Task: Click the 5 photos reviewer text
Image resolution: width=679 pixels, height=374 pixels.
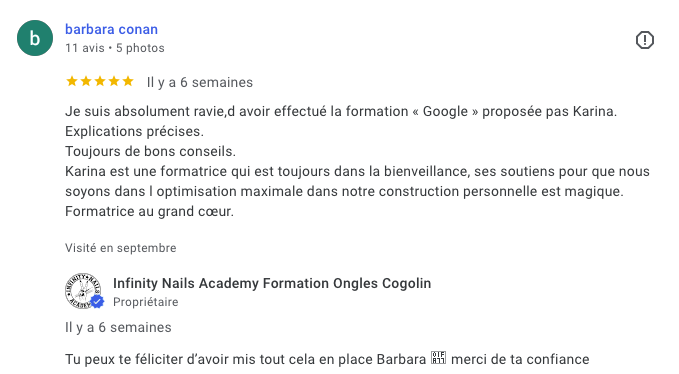Action: [140, 48]
